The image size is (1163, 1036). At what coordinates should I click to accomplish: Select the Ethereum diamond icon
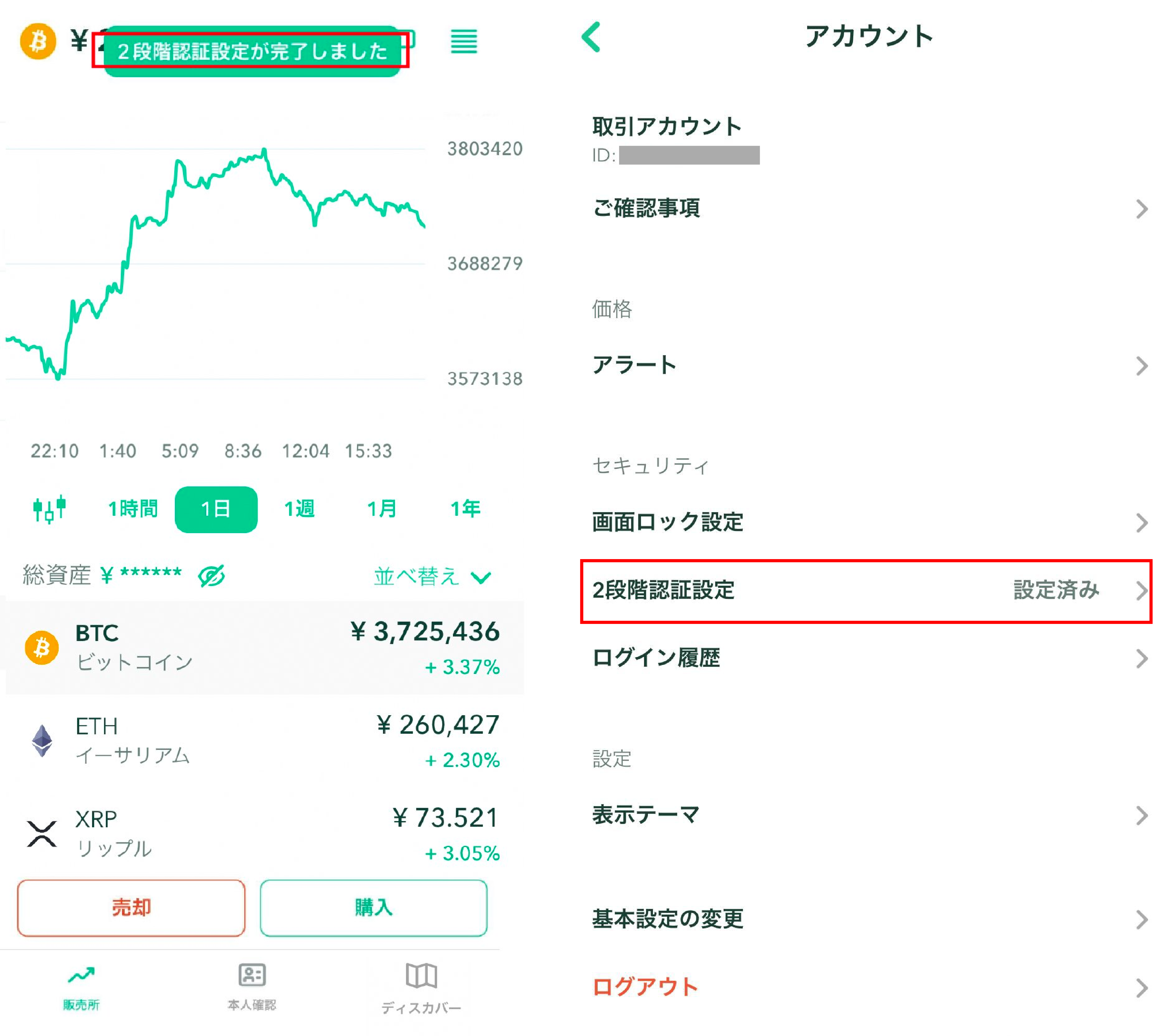tap(42, 741)
